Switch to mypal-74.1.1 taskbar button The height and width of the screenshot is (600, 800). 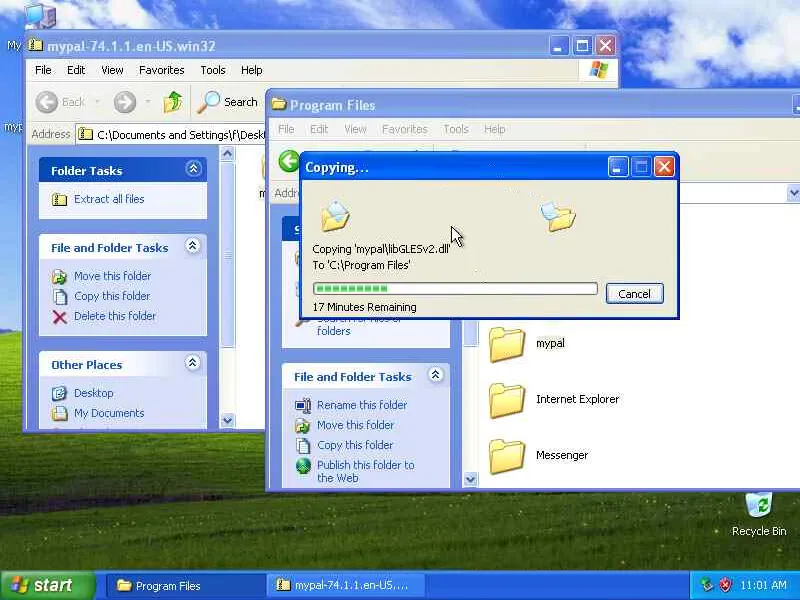pyautogui.click(x=345, y=586)
